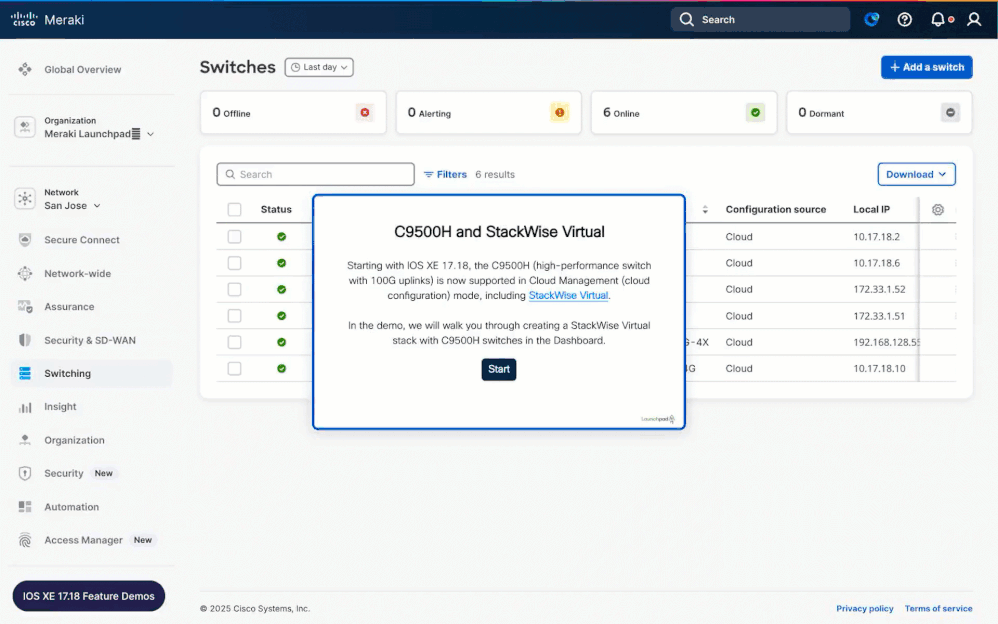Click the Automation sidebar icon

click(x=25, y=507)
